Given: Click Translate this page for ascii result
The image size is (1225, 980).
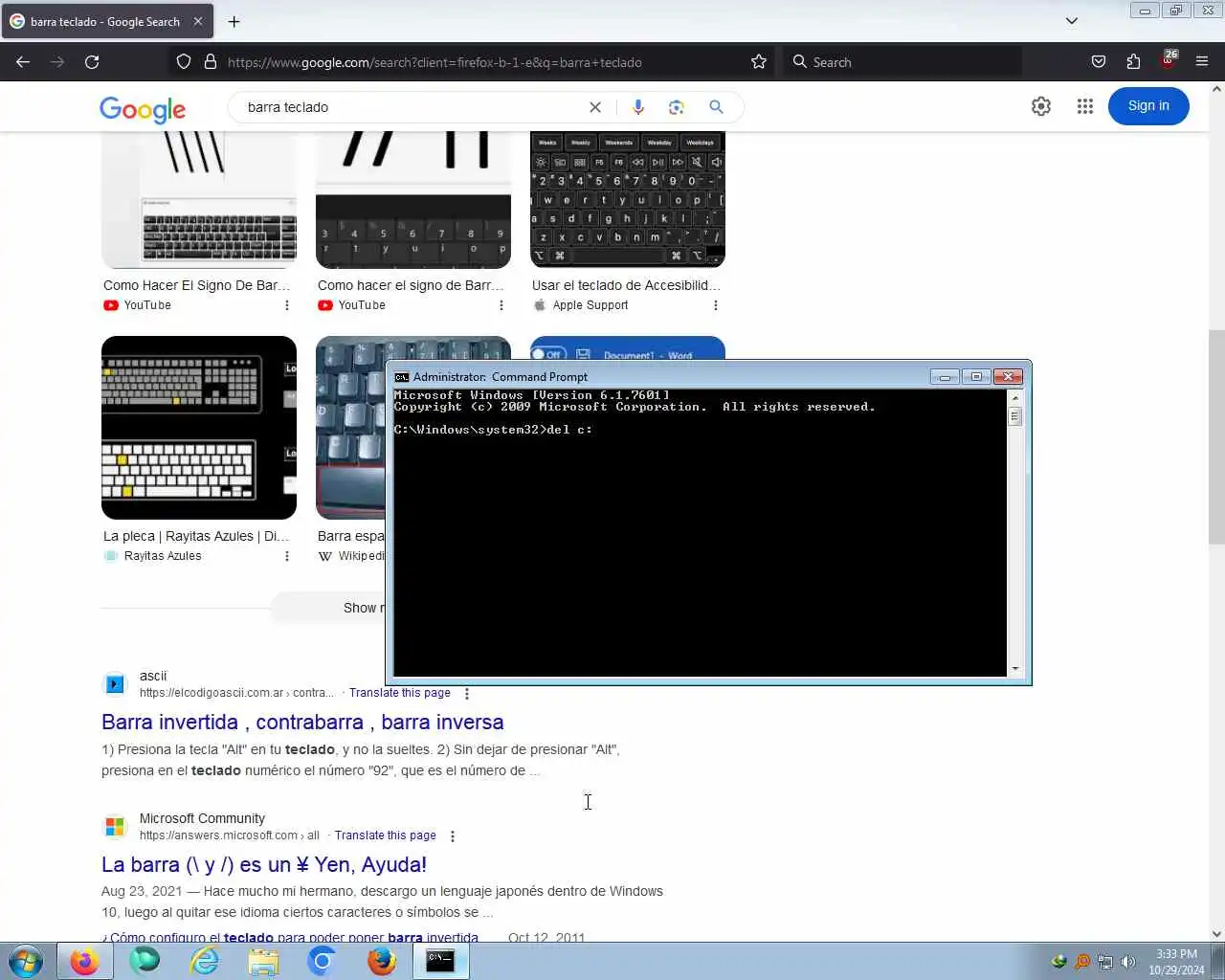Looking at the screenshot, I should coord(399,693).
